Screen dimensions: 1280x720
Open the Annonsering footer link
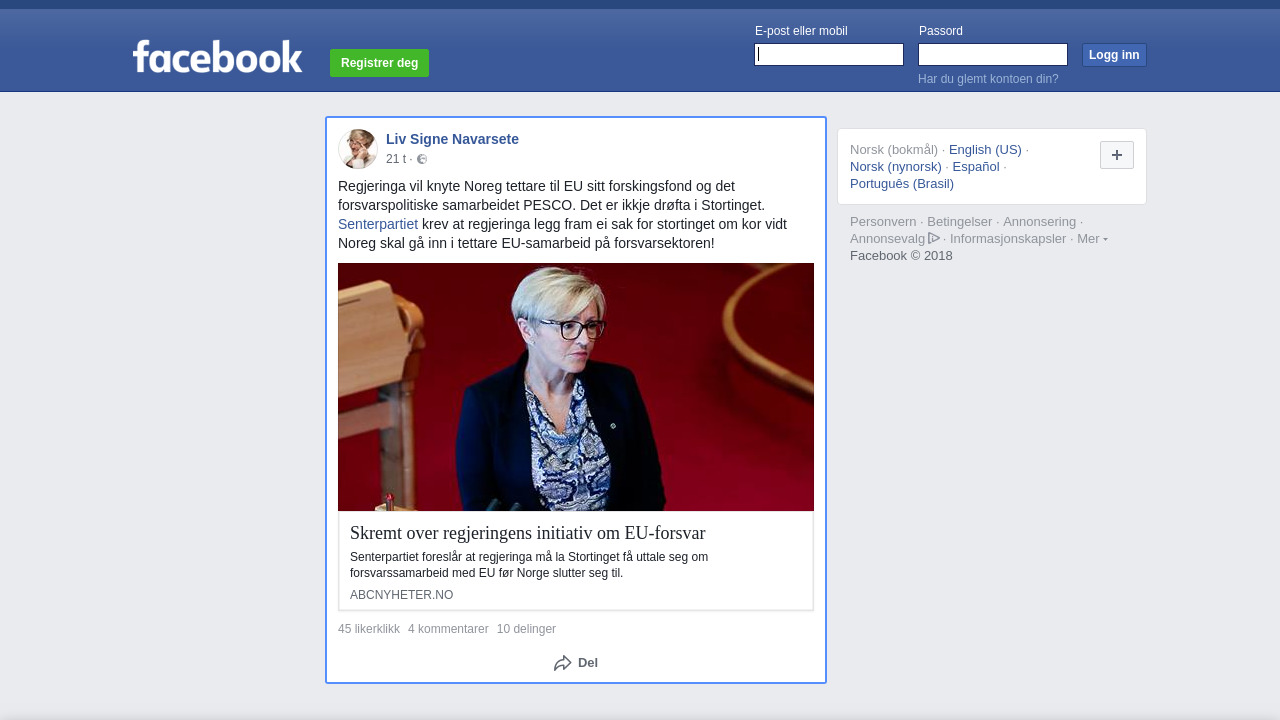click(x=1039, y=222)
